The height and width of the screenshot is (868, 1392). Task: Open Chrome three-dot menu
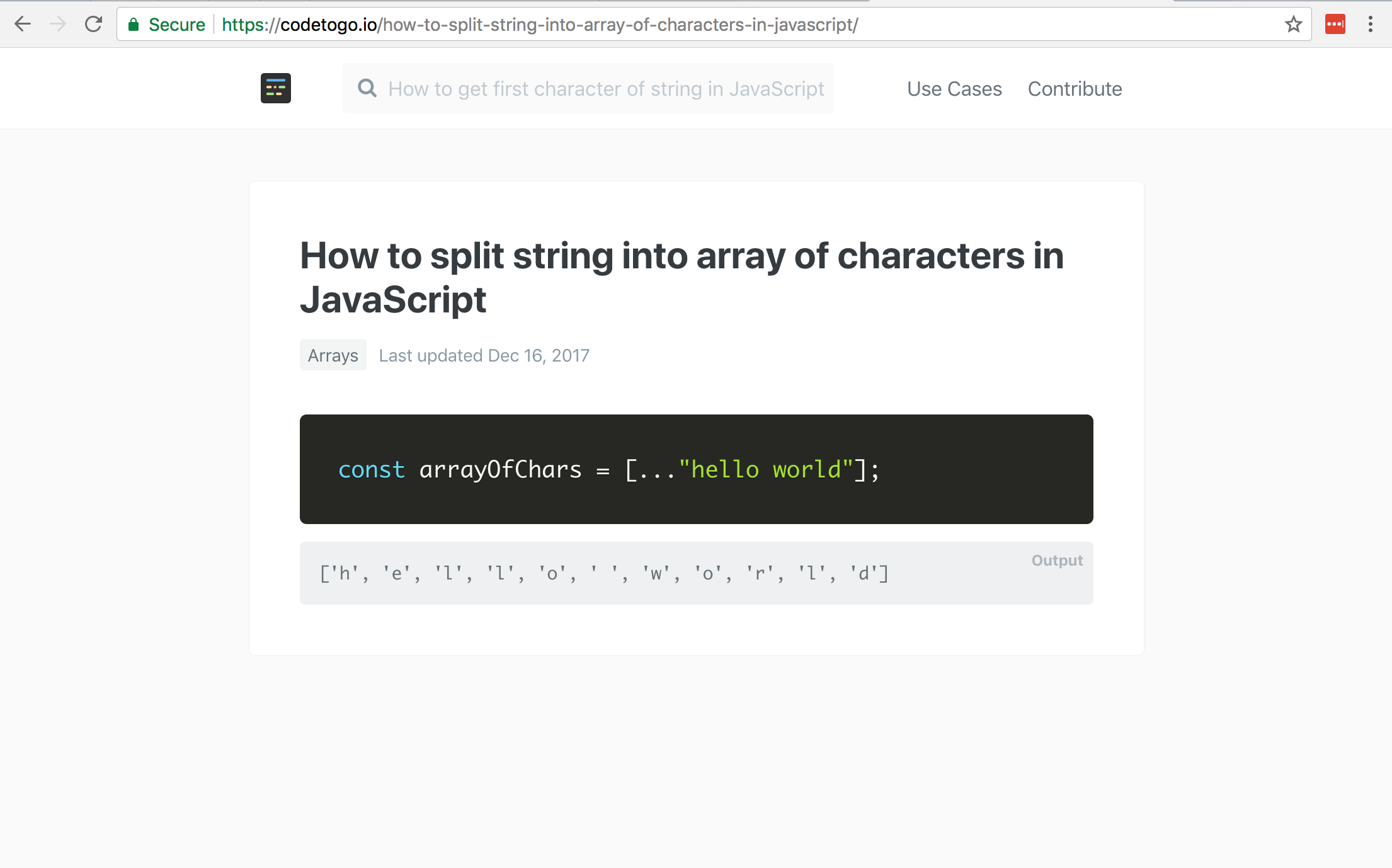tap(1371, 25)
